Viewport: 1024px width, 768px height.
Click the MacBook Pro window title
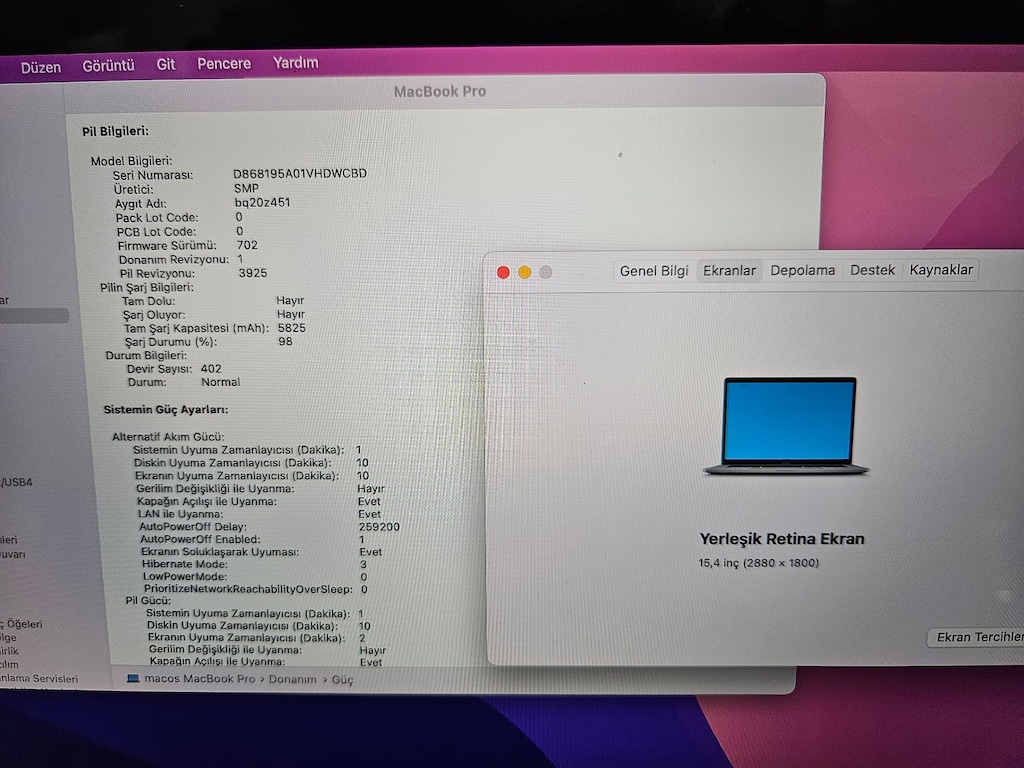coord(440,91)
